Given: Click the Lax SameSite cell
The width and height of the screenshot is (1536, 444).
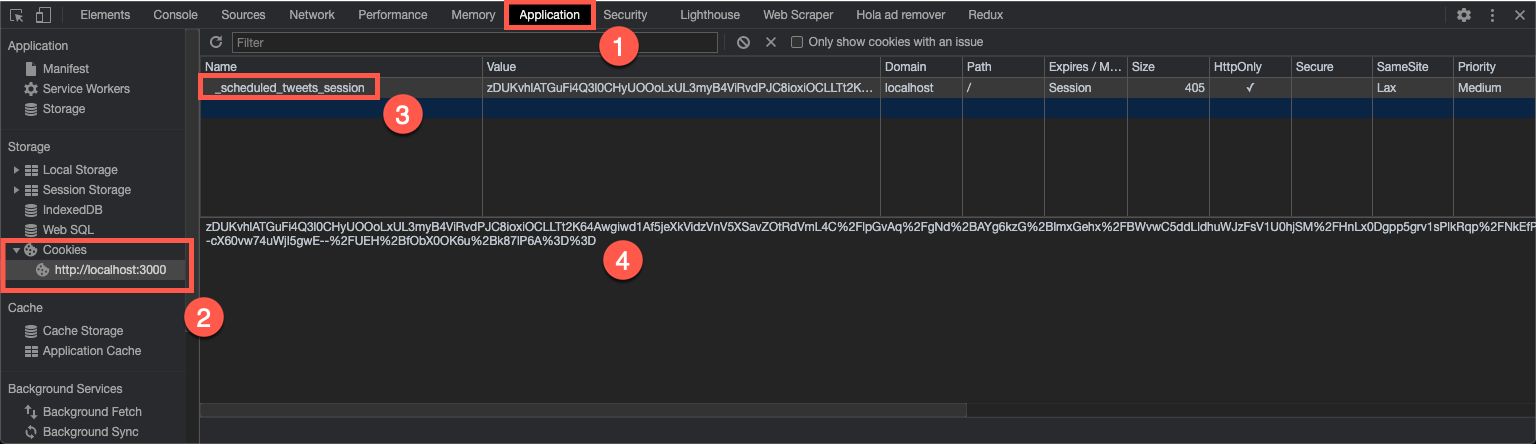Looking at the screenshot, I should [x=1413, y=87].
